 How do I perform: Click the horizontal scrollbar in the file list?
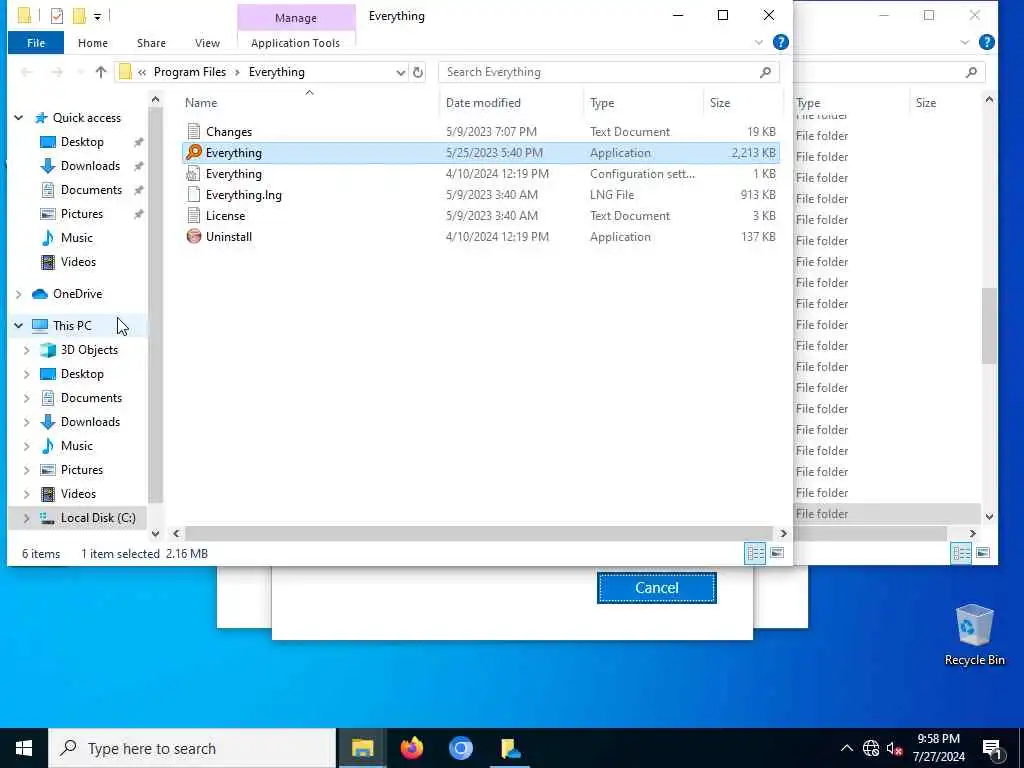pyautogui.click(x=479, y=534)
